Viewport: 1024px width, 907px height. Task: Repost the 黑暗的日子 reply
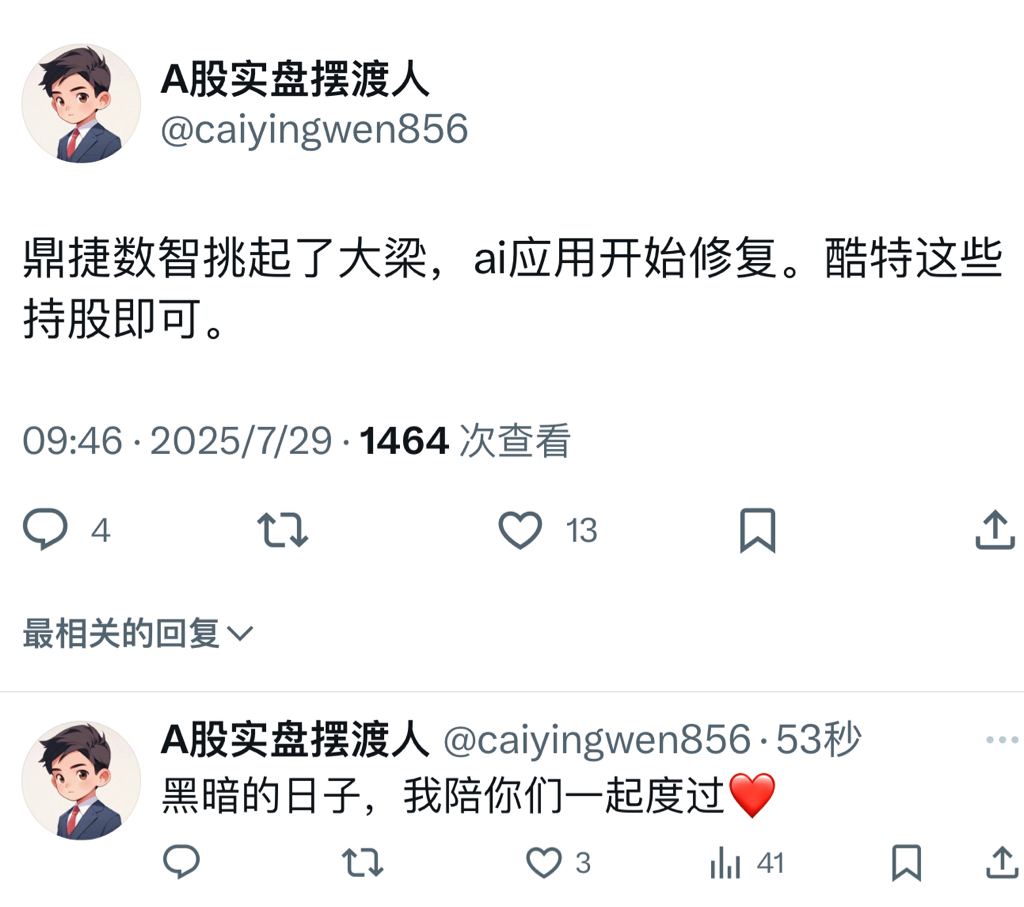363,862
